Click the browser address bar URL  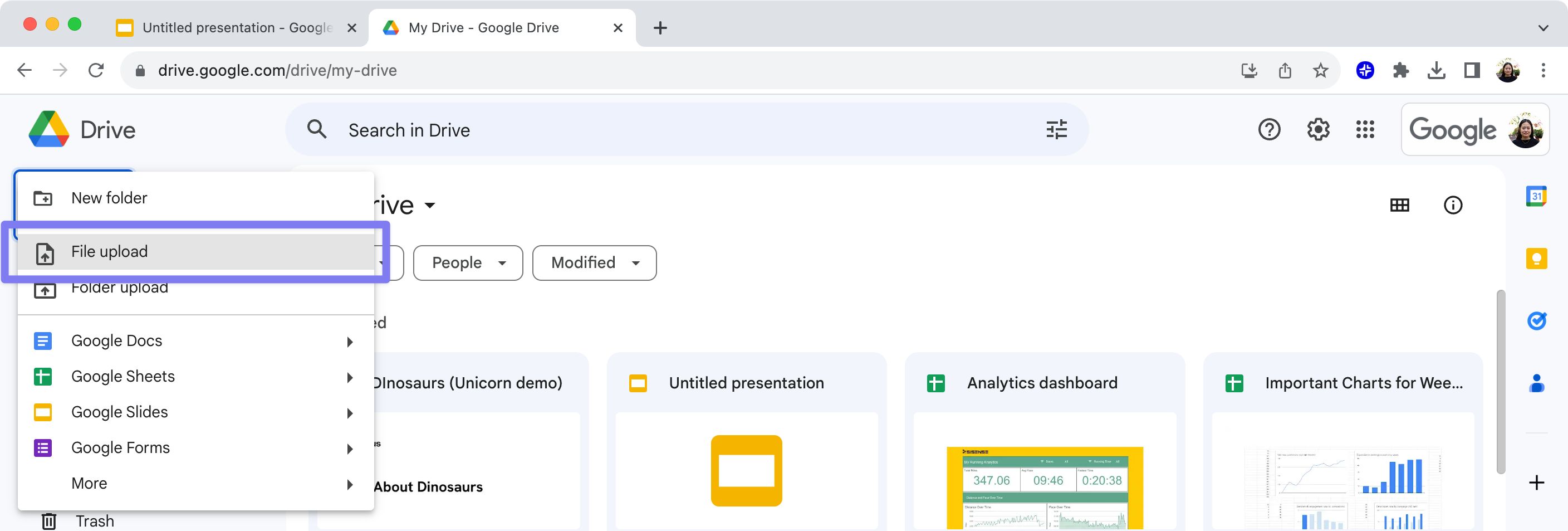click(x=277, y=70)
